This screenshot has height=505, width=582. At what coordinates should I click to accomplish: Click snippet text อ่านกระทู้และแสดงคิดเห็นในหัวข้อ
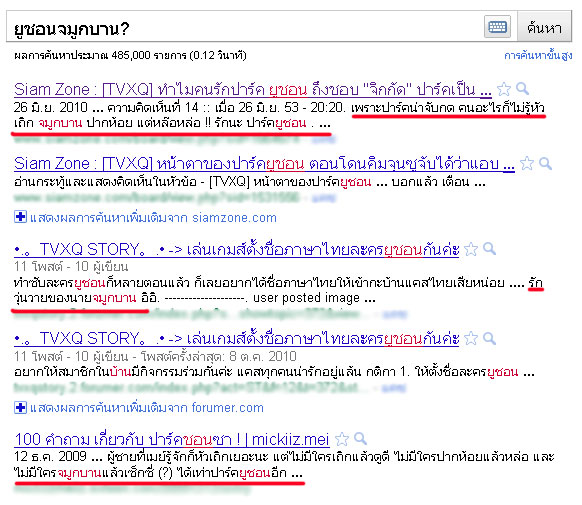[x=105, y=182]
